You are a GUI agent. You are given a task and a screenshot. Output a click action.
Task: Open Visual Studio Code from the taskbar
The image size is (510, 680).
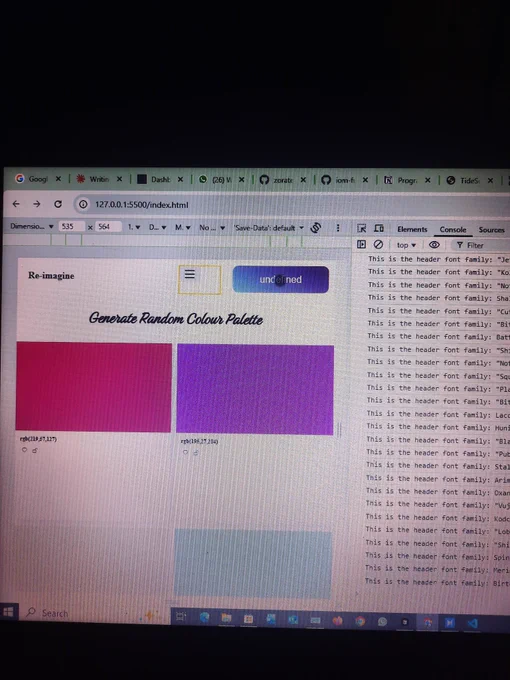[x=472, y=623]
